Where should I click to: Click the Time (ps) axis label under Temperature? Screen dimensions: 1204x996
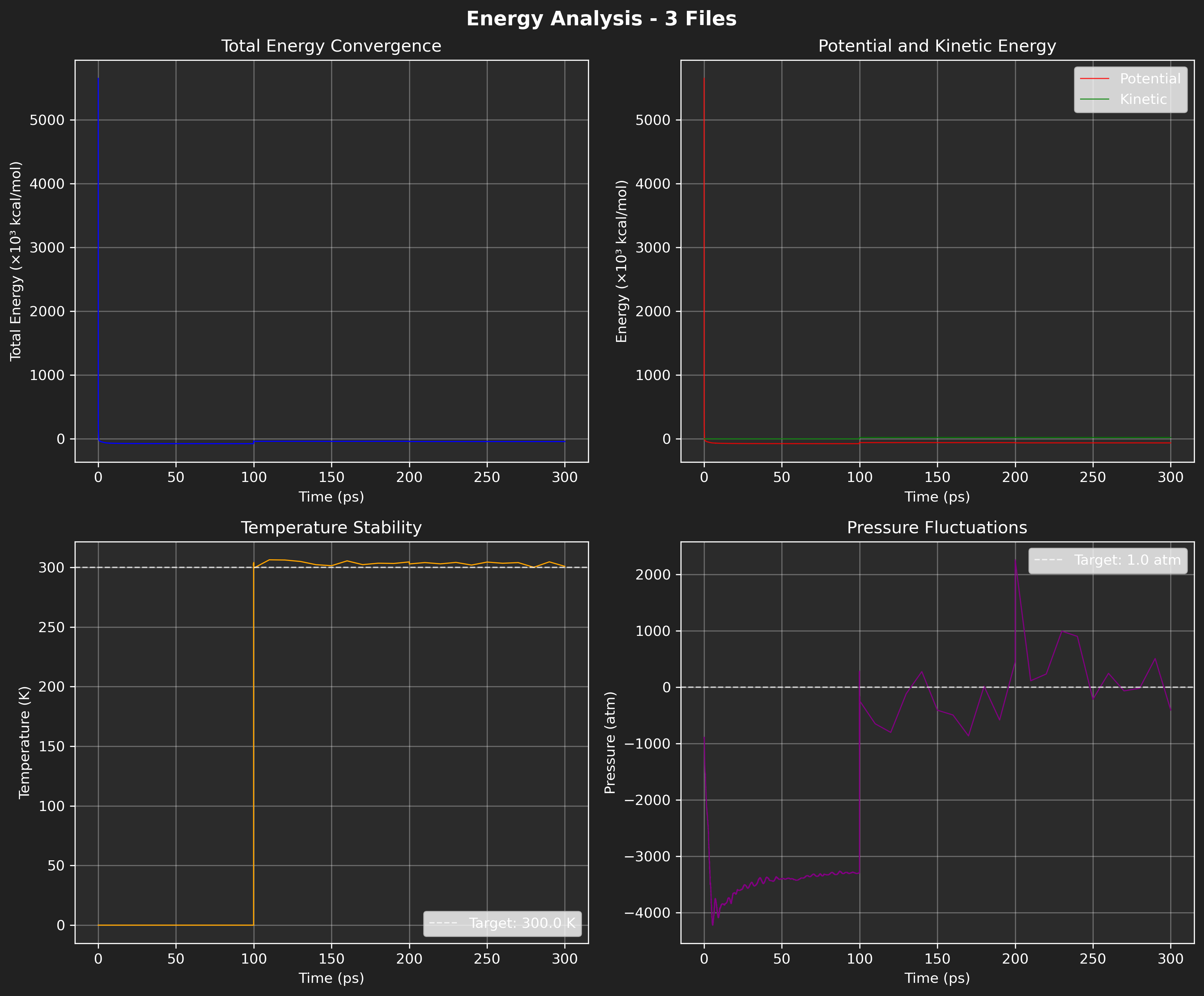pyautogui.click(x=331, y=978)
